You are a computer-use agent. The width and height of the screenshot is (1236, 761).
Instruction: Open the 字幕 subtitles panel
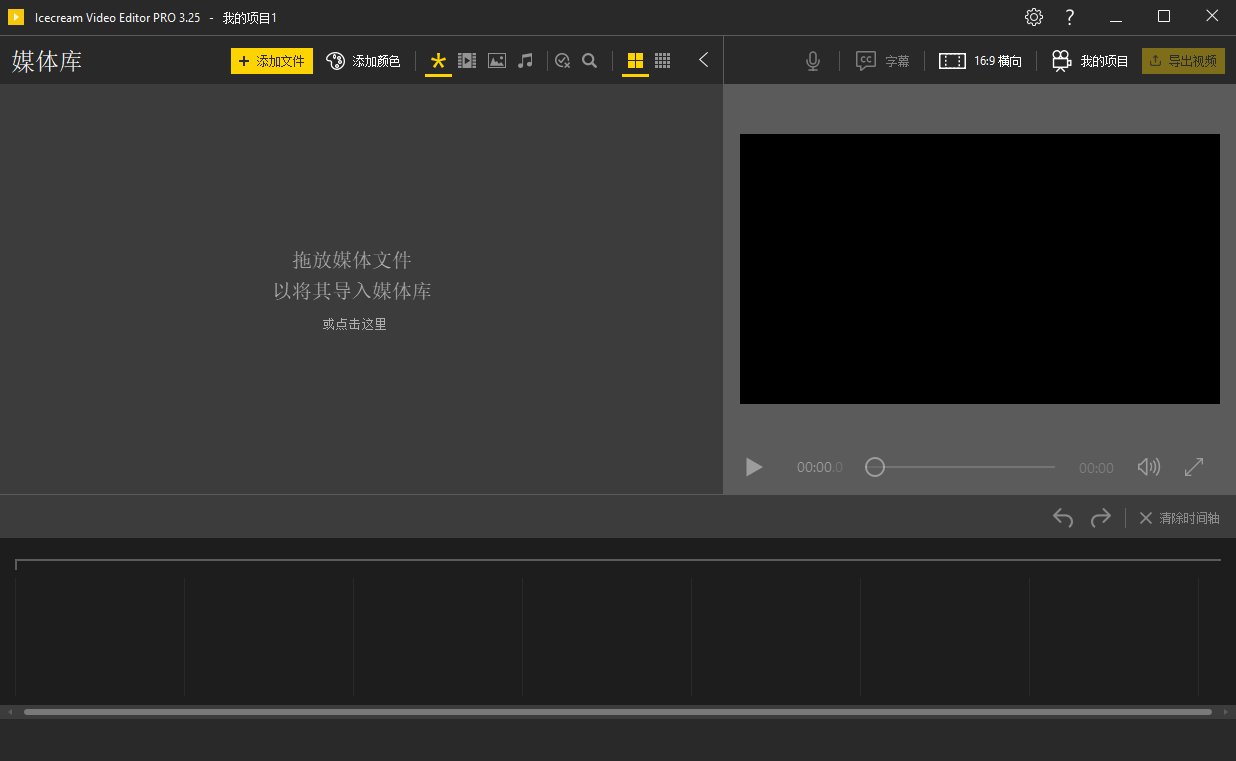coord(883,60)
